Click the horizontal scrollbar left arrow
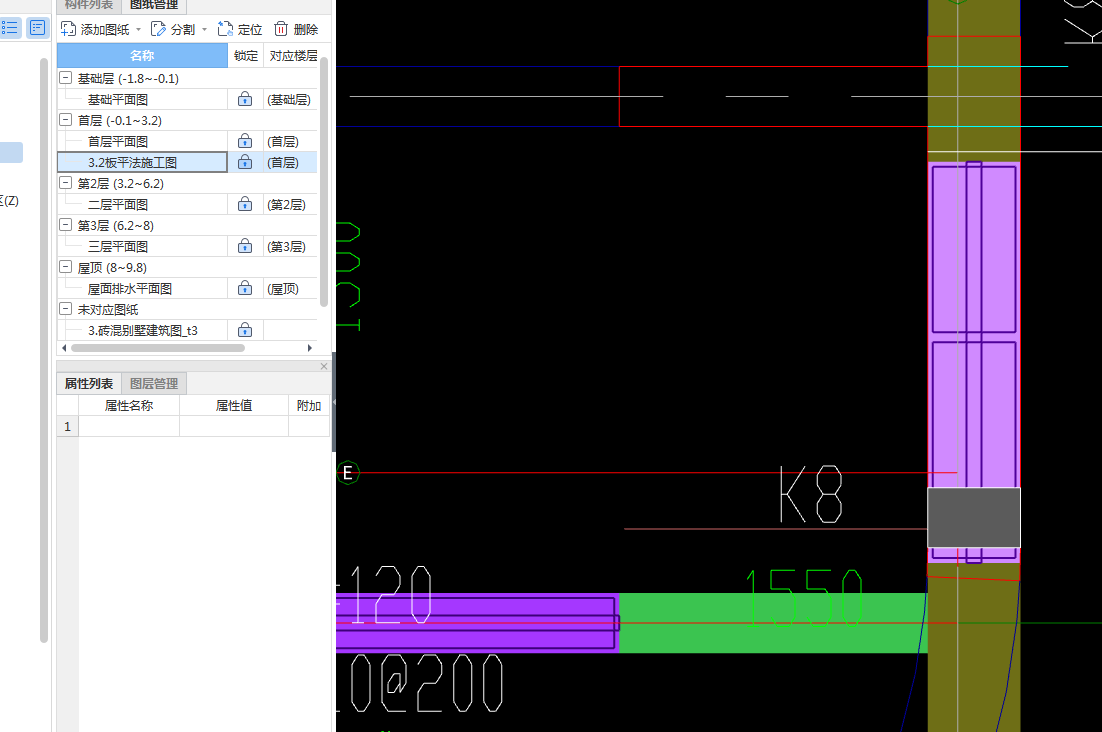1102x732 pixels. (x=64, y=348)
